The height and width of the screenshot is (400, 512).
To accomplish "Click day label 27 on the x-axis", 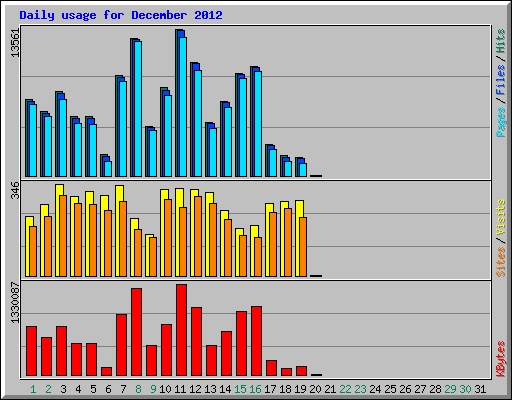I will tap(420, 389).
